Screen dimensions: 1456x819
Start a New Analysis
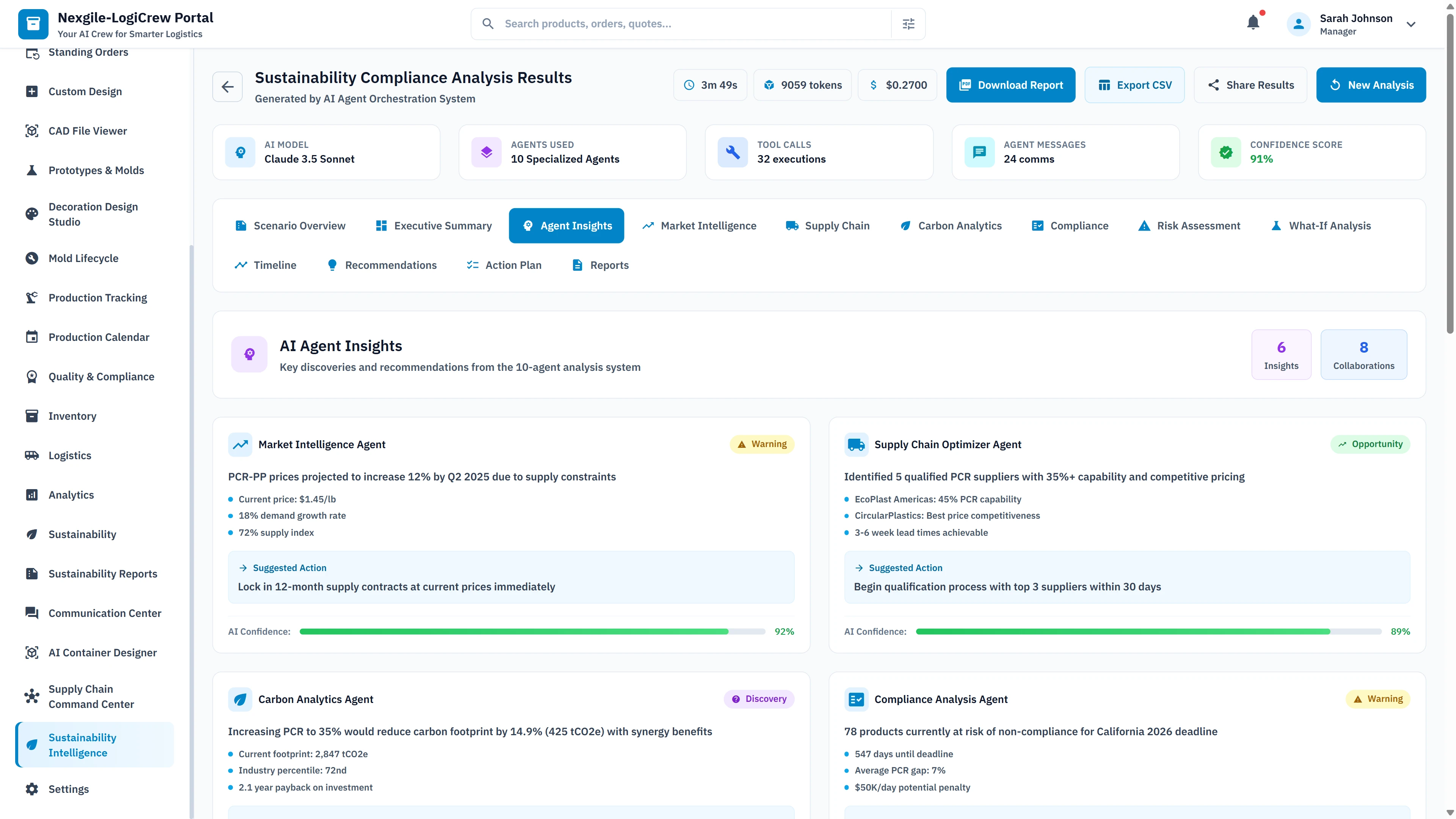point(1371,85)
